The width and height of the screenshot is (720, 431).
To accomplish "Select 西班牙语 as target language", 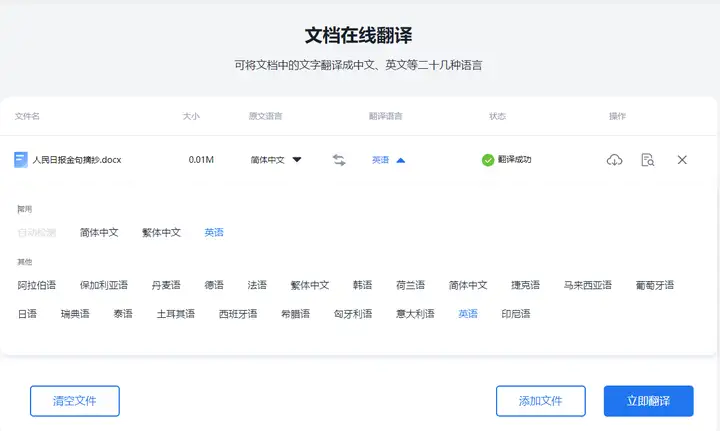I will coord(238,314).
